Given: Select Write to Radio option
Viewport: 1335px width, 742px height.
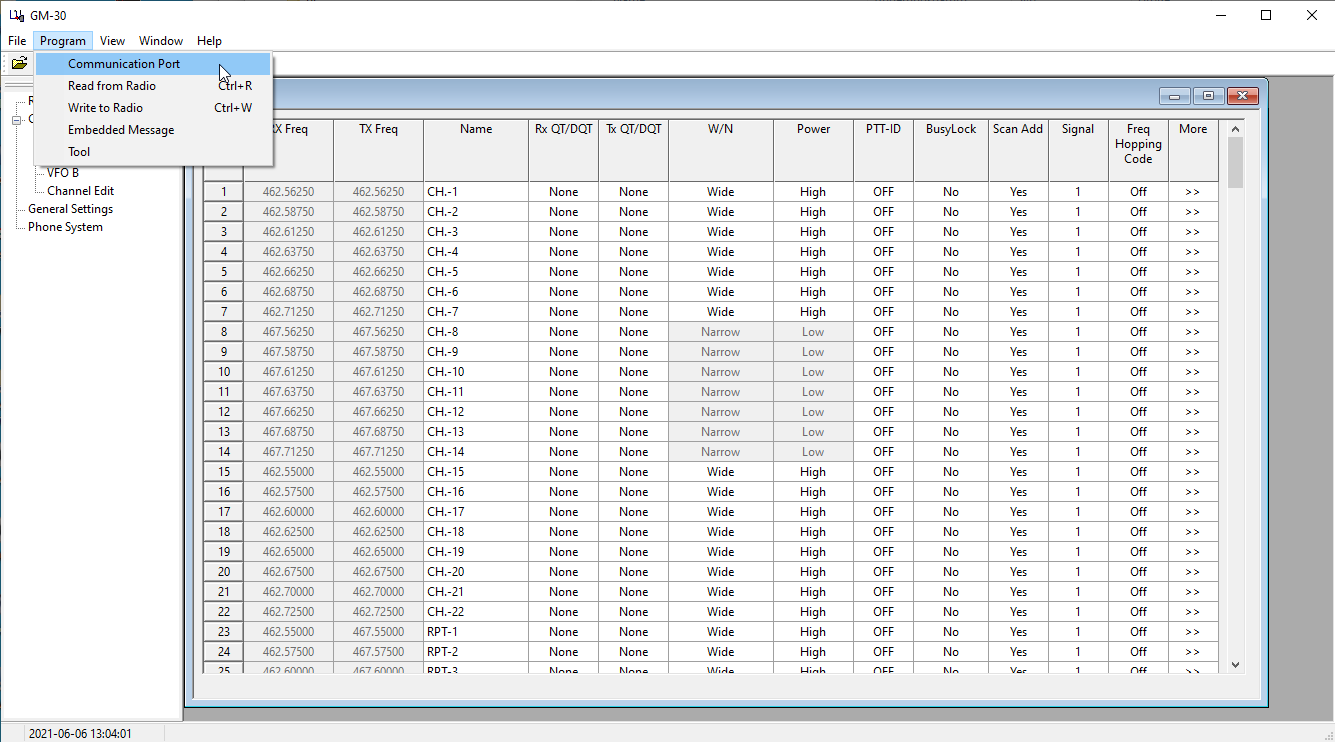Looking at the screenshot, I should (103, 107).
